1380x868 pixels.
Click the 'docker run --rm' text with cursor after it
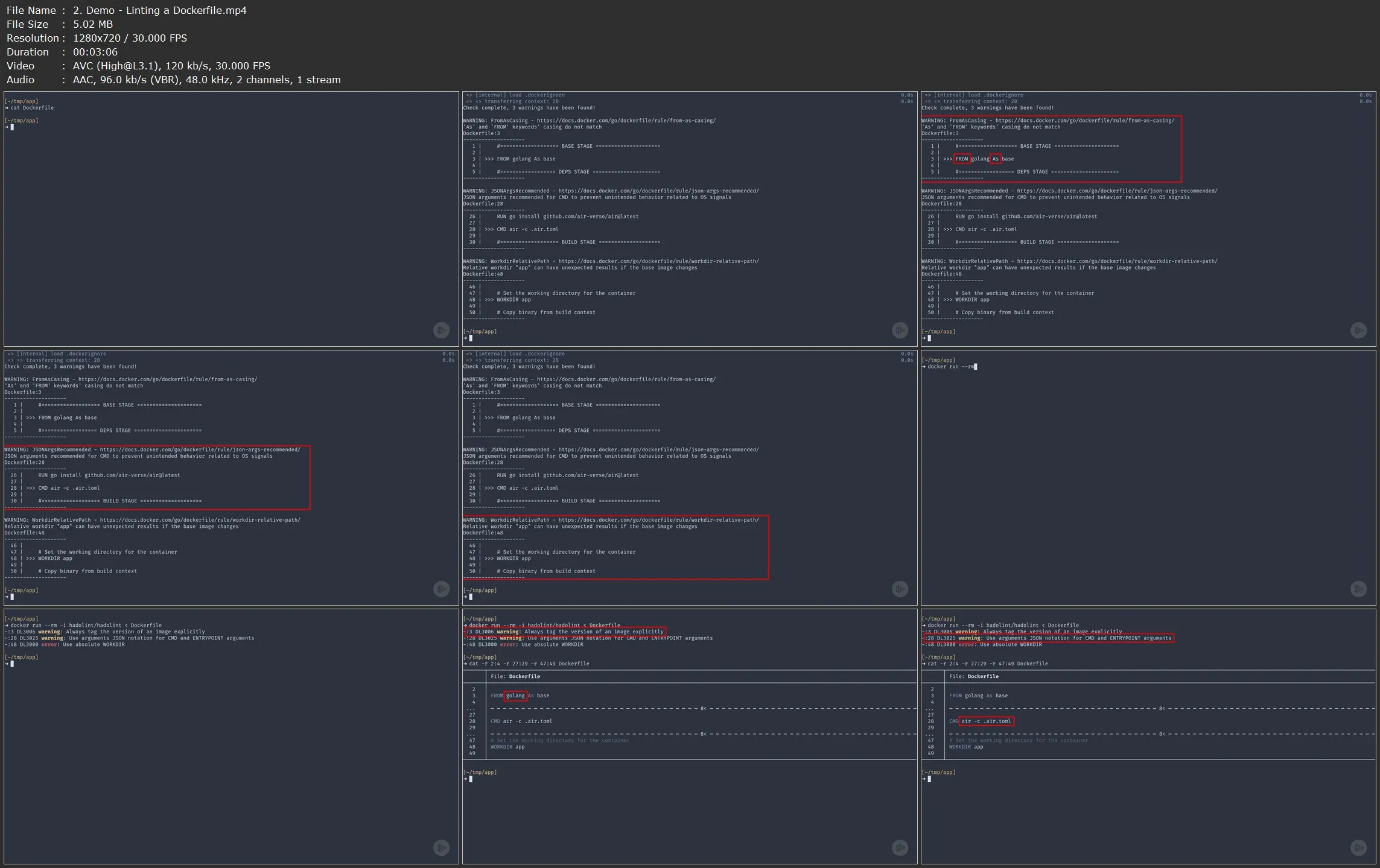(x=950, y=367)
